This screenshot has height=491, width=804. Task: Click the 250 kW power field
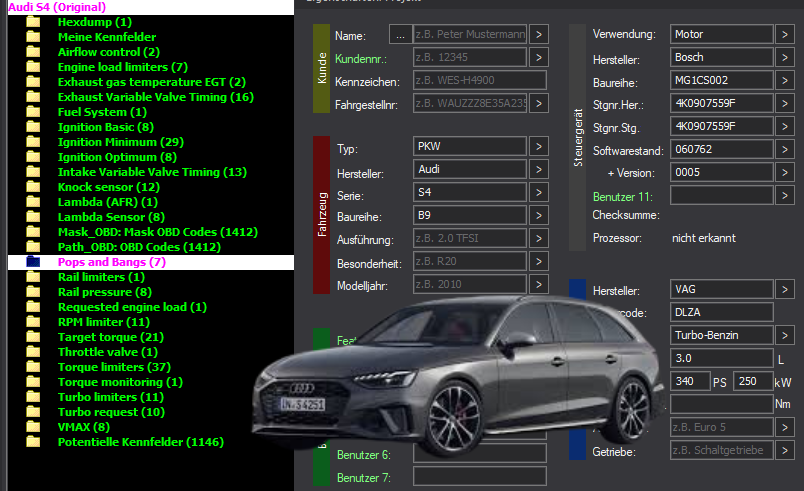[754, 381]
